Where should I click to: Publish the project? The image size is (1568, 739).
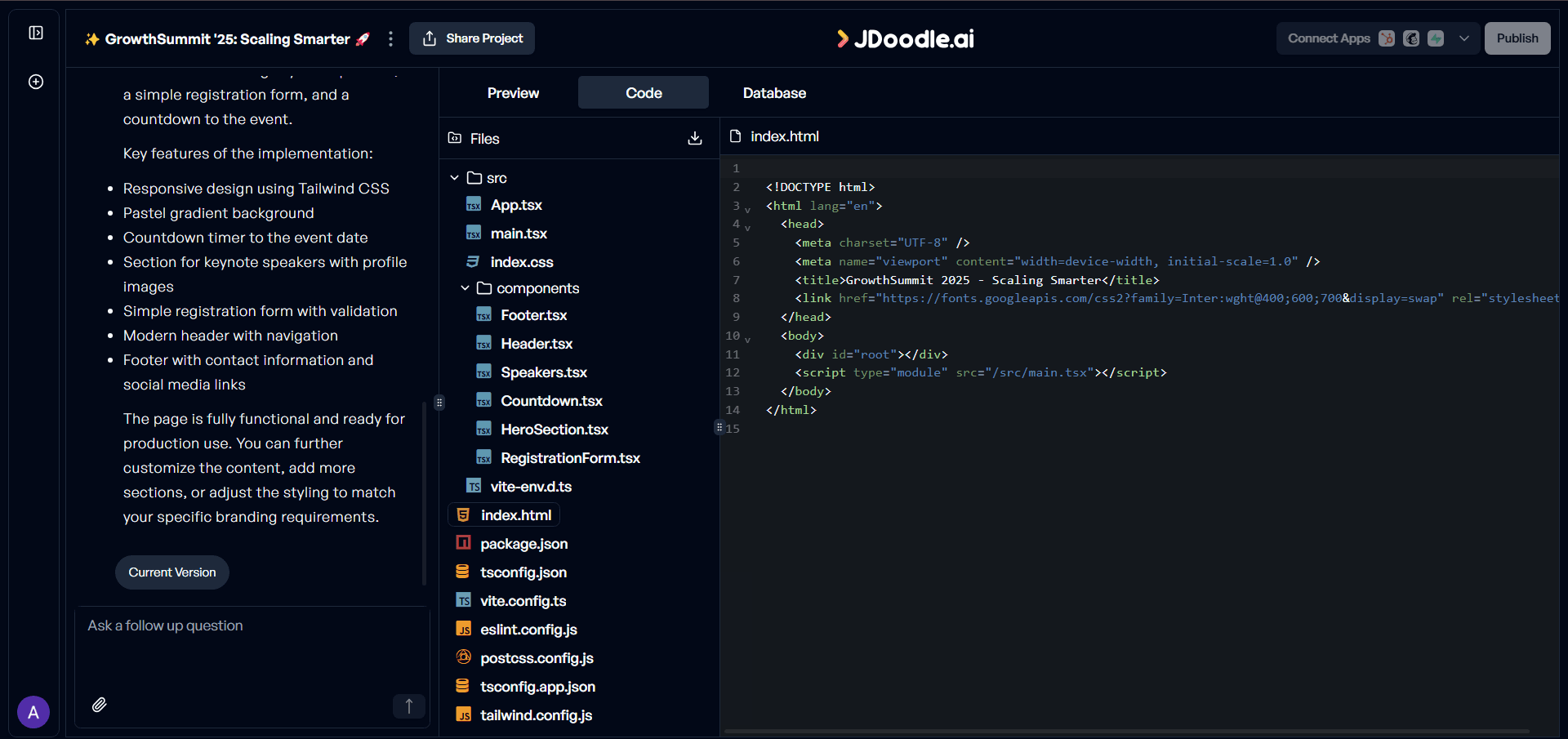1517,38
